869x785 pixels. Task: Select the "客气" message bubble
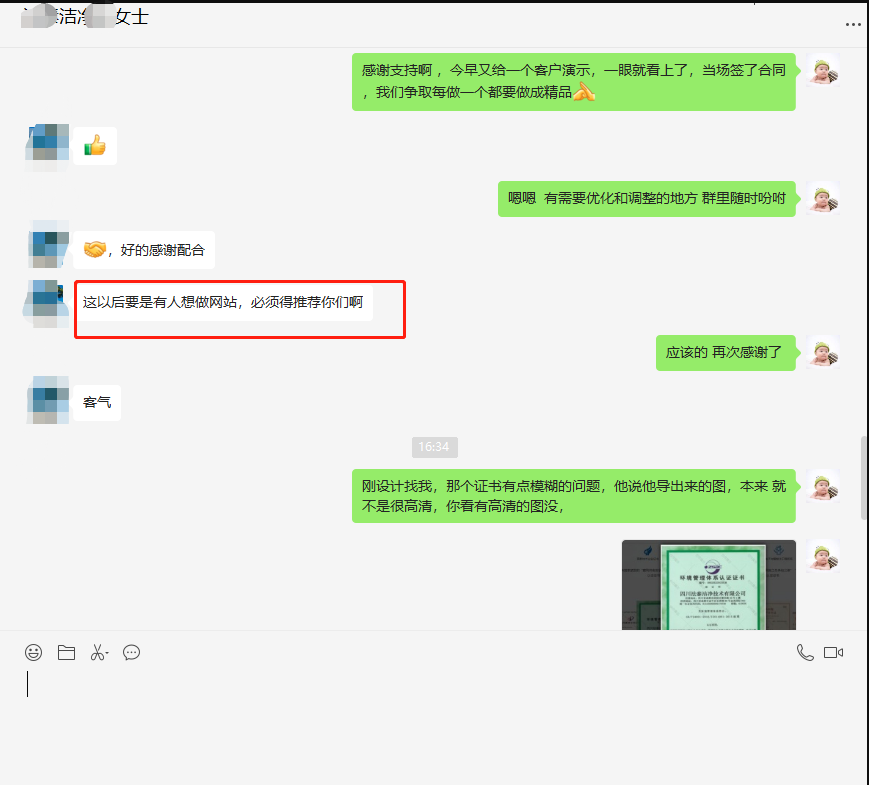[x=97, y=402]
